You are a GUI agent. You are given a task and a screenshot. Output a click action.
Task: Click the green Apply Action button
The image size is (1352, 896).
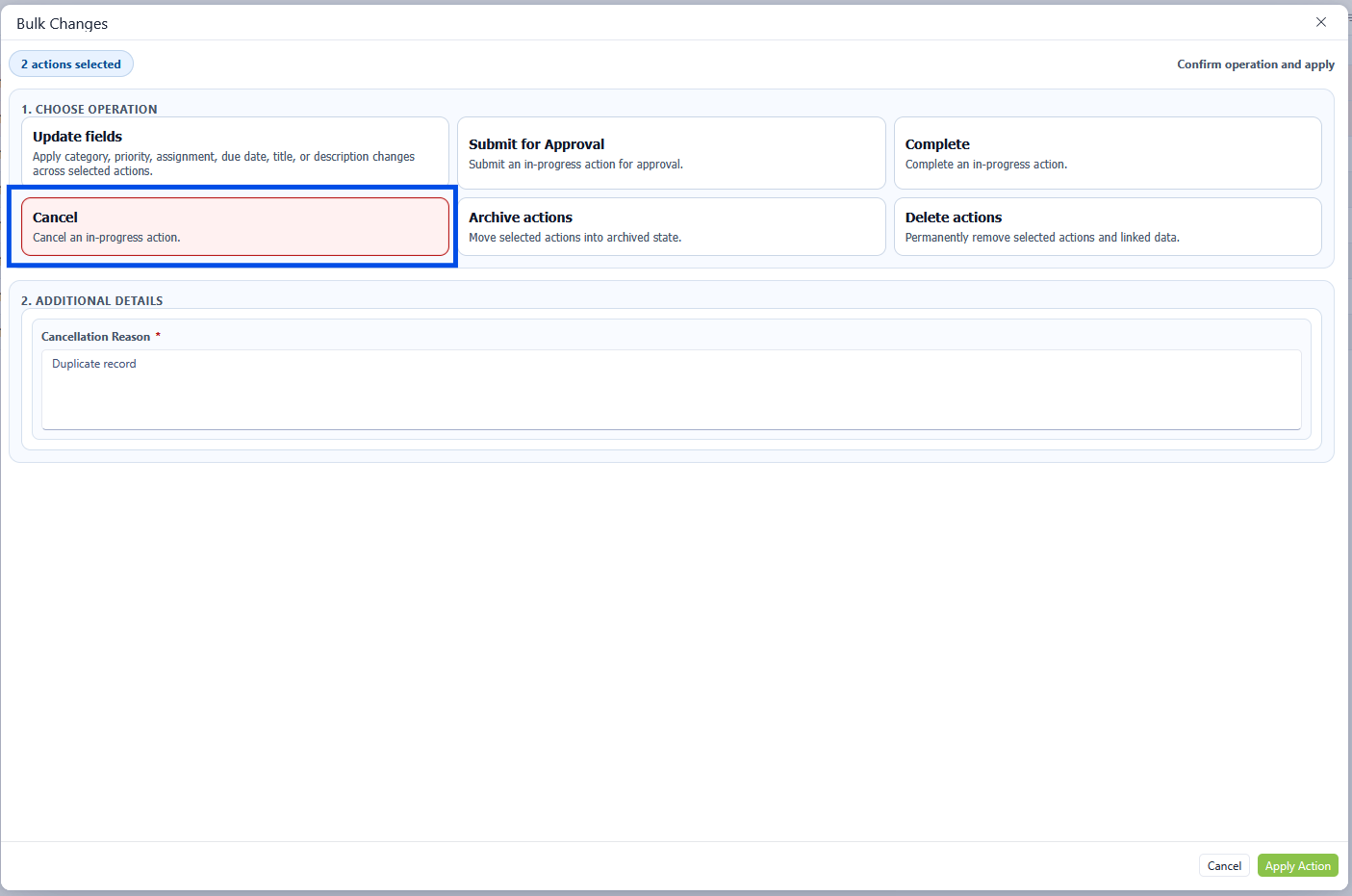click(x=1297, y=866)
